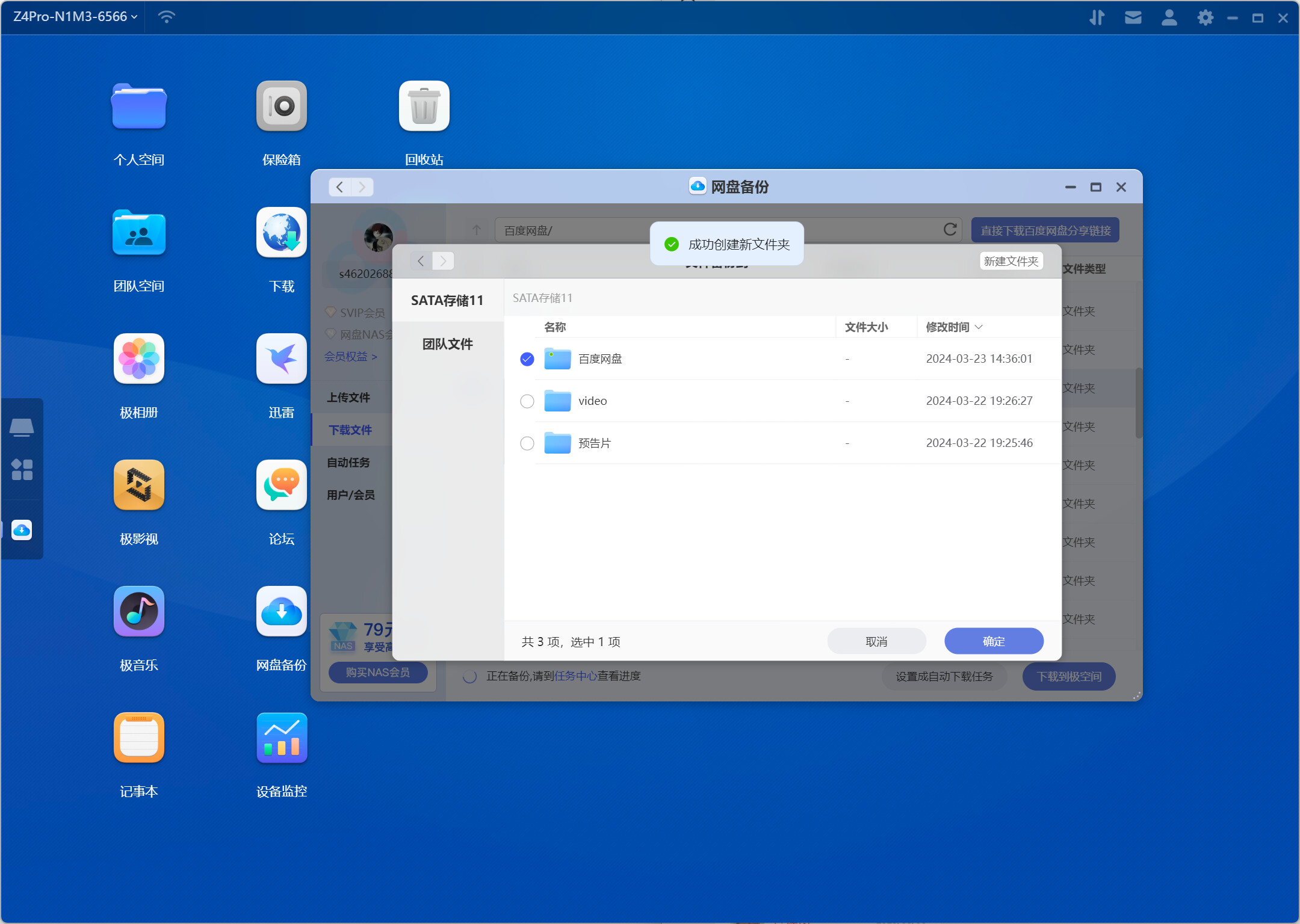Launch the 设备监控 device monitor app
This screenshot has height=924, width=1300.
tap(281, 738)
